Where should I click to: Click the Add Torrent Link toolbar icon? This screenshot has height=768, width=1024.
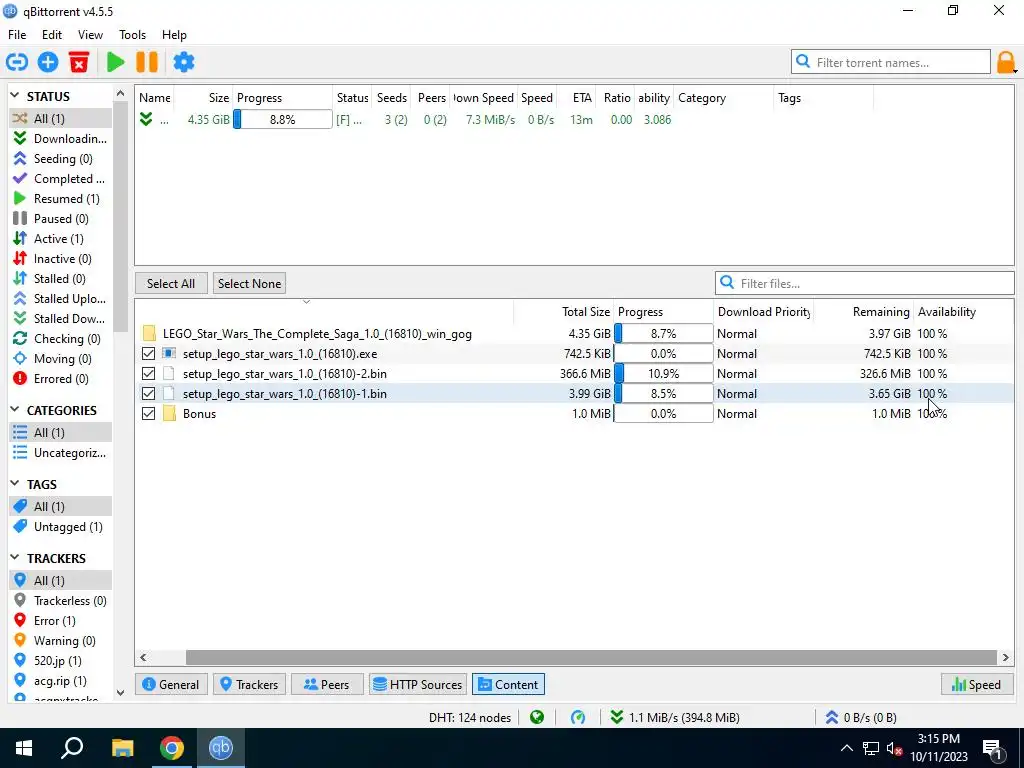(17, 62)
